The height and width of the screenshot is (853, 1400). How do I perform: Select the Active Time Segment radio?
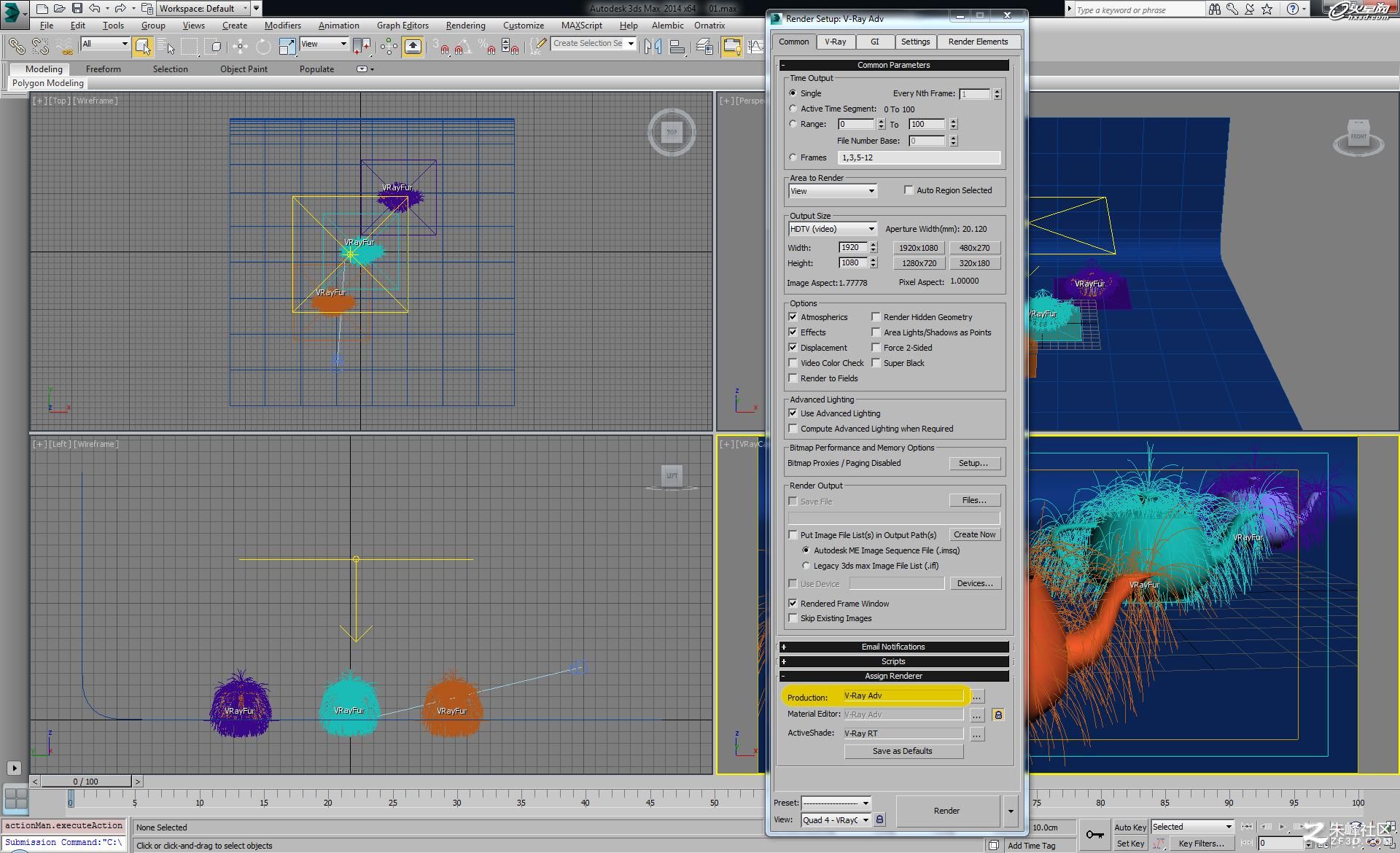tap(793, 109)
